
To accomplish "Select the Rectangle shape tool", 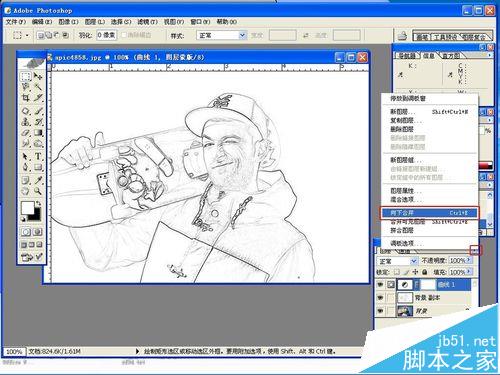I will click(38, 167).
